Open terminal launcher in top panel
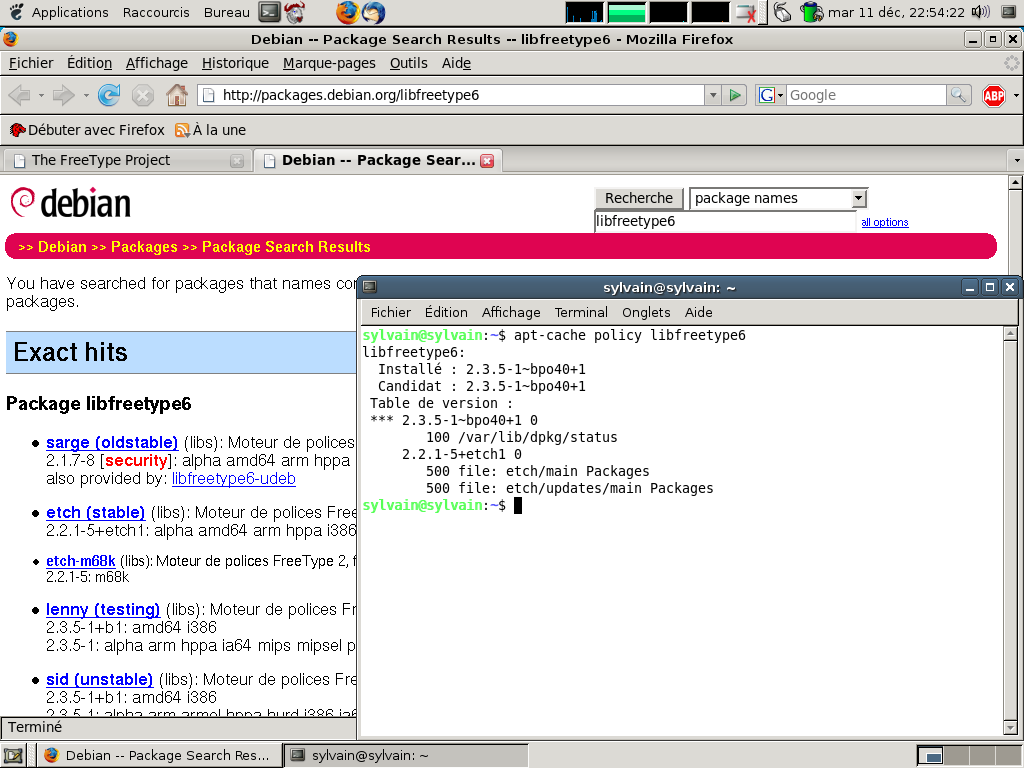 [x=269, y=12]
